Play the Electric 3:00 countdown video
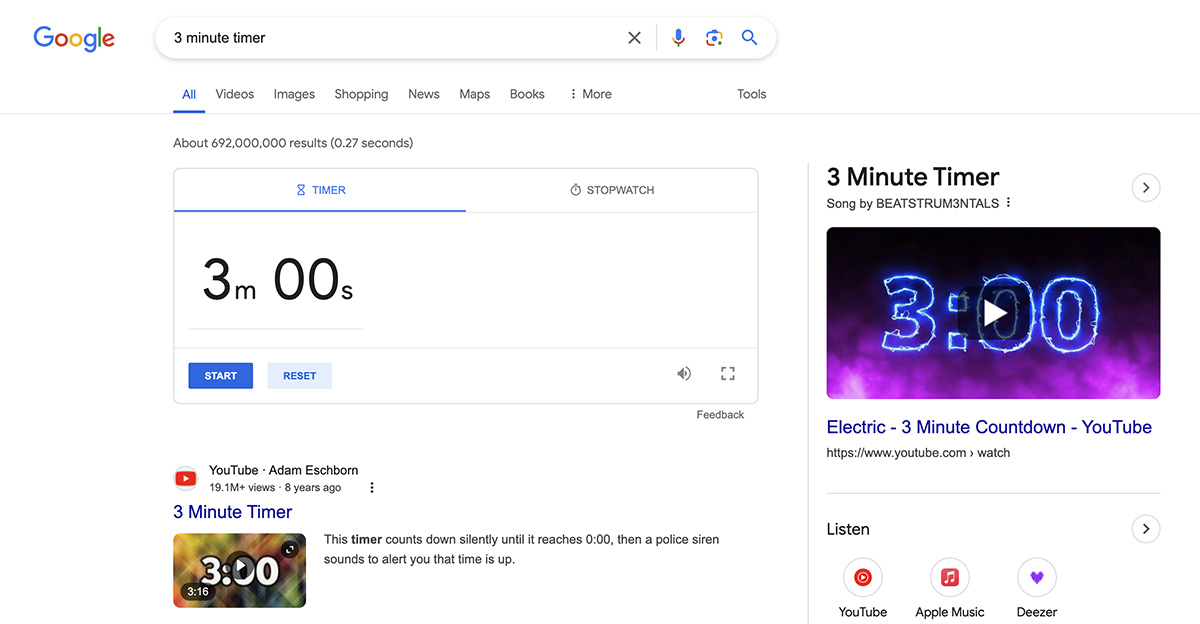Image resolution: width=1200 pixels, height=624 pixels. 993,313
